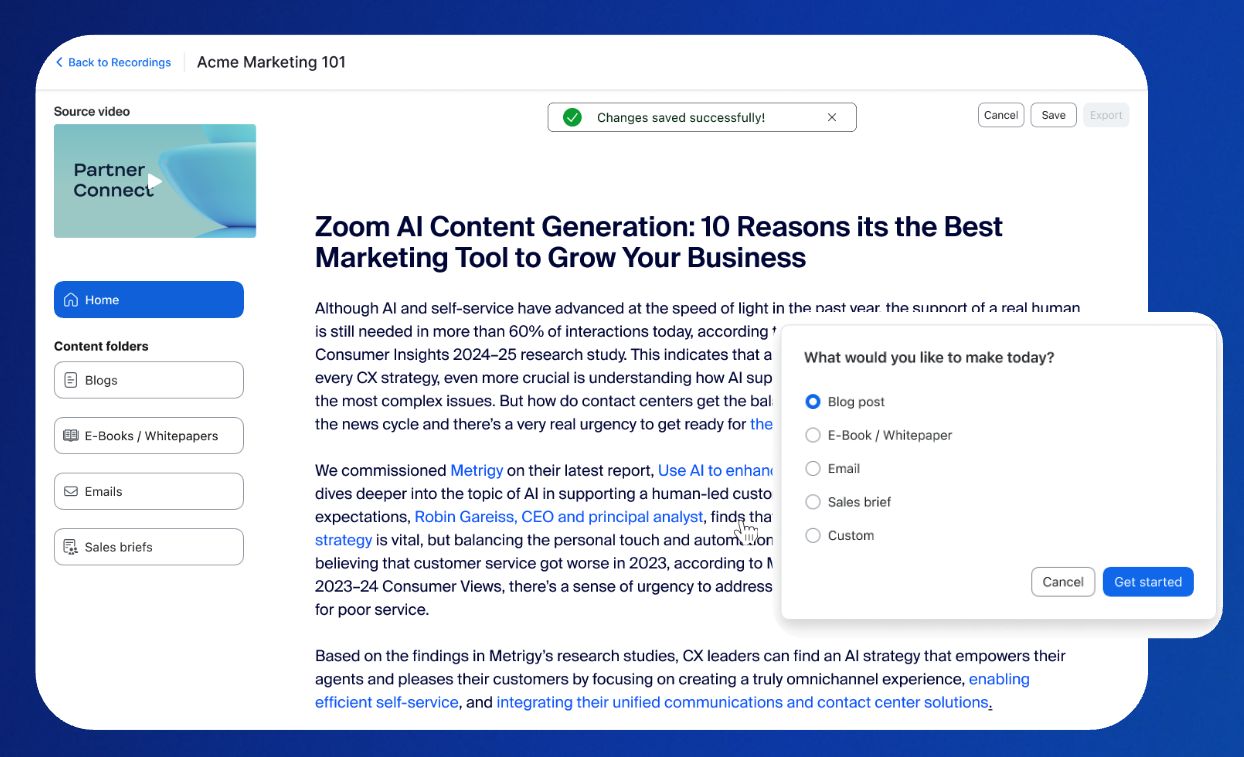Click the Content folders heading
The image size is (1244, 757).
click(x=101, y=346)
